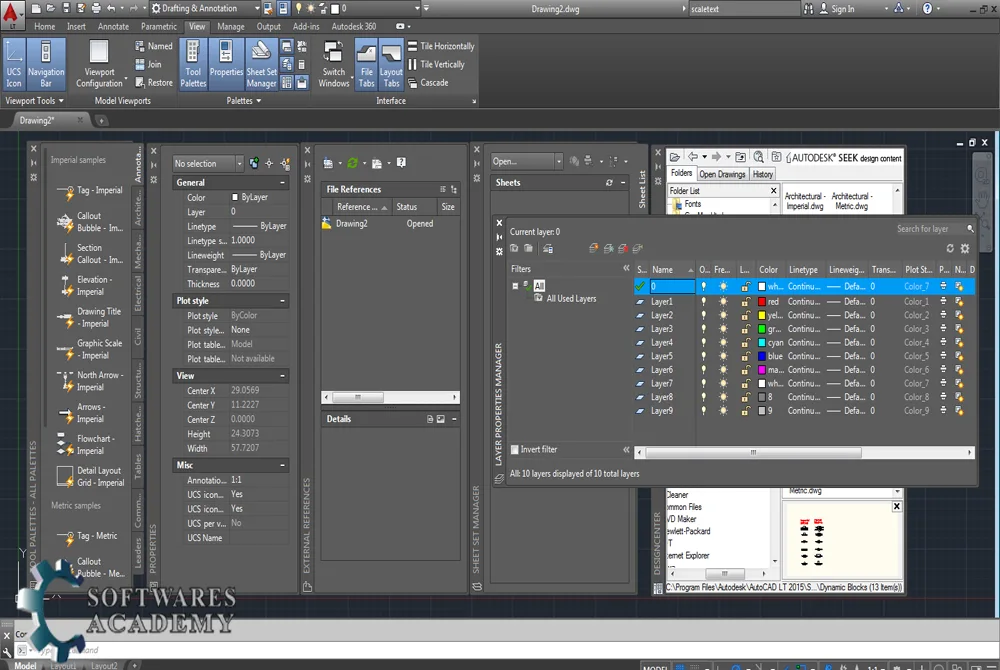Choose Tile Vertically window arrangement

tap(436, 64)
